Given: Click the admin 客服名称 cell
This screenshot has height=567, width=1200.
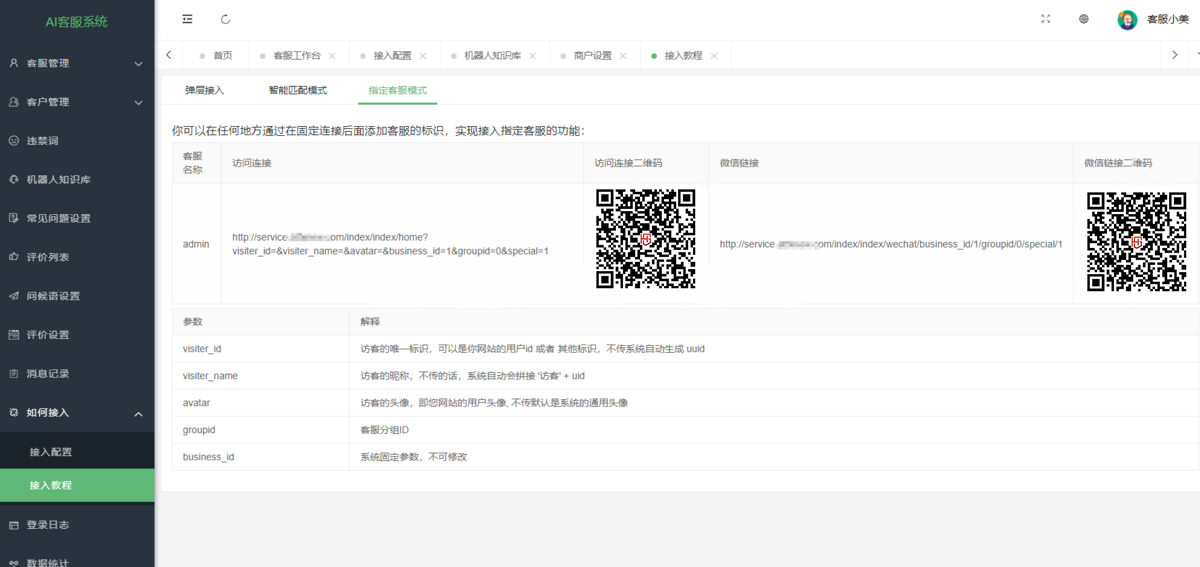Looking at the screenshot, I should [196, 244].
